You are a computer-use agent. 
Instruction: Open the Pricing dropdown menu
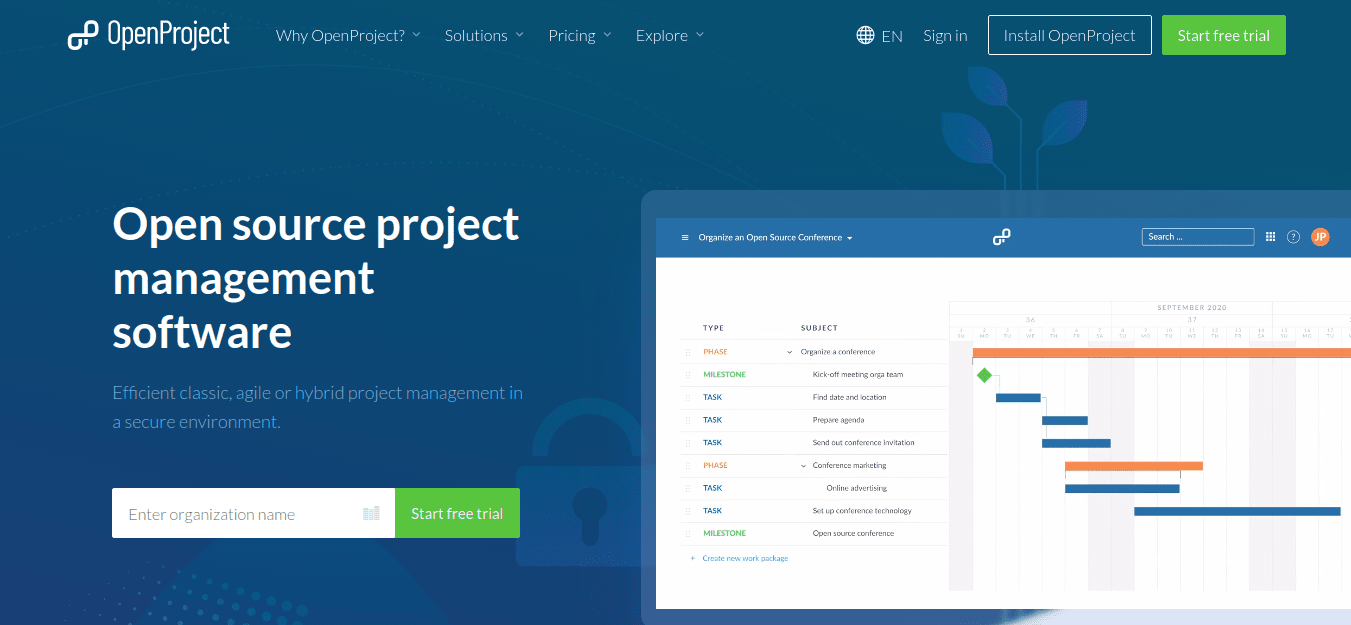pos(580,35)
